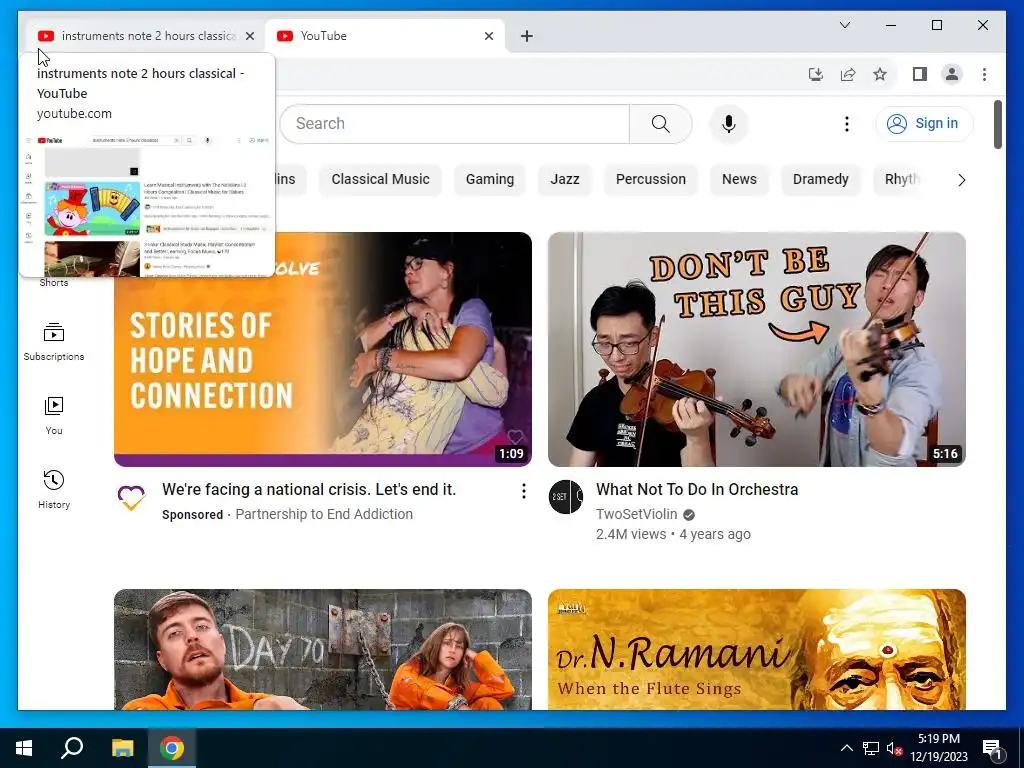Open 'We're facing a national crisis' title link

(309, 490)
